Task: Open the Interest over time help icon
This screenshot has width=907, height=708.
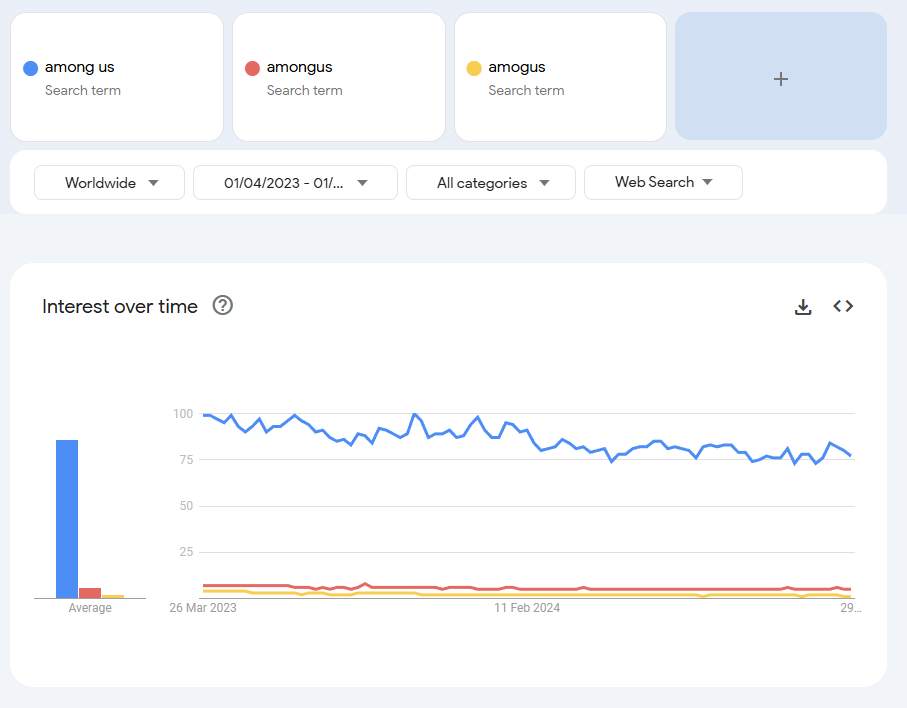Action: pyautogui.click(x=223, y=306)
